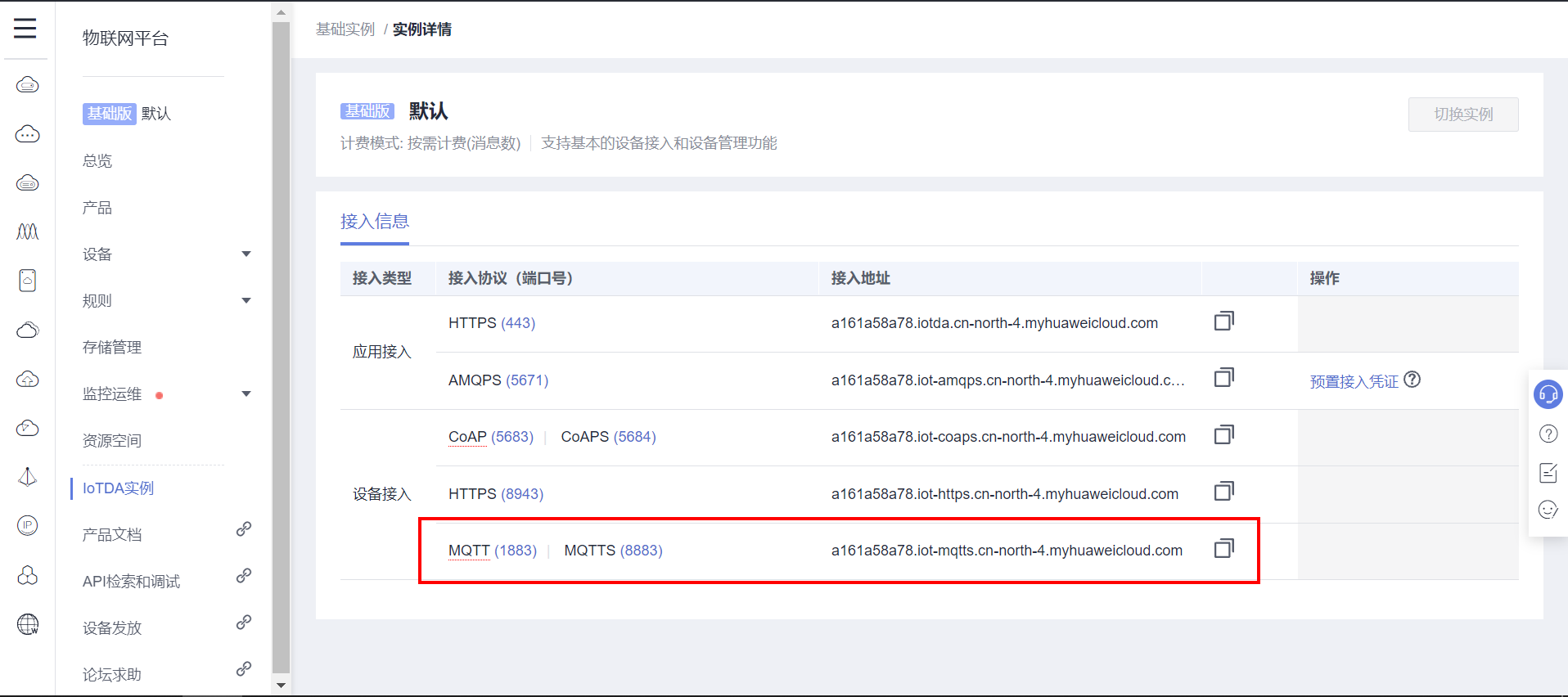The width and height of the screenshot is (1568, 697).
Task: Open 设备发放 in sidebar
Action: 112,628
